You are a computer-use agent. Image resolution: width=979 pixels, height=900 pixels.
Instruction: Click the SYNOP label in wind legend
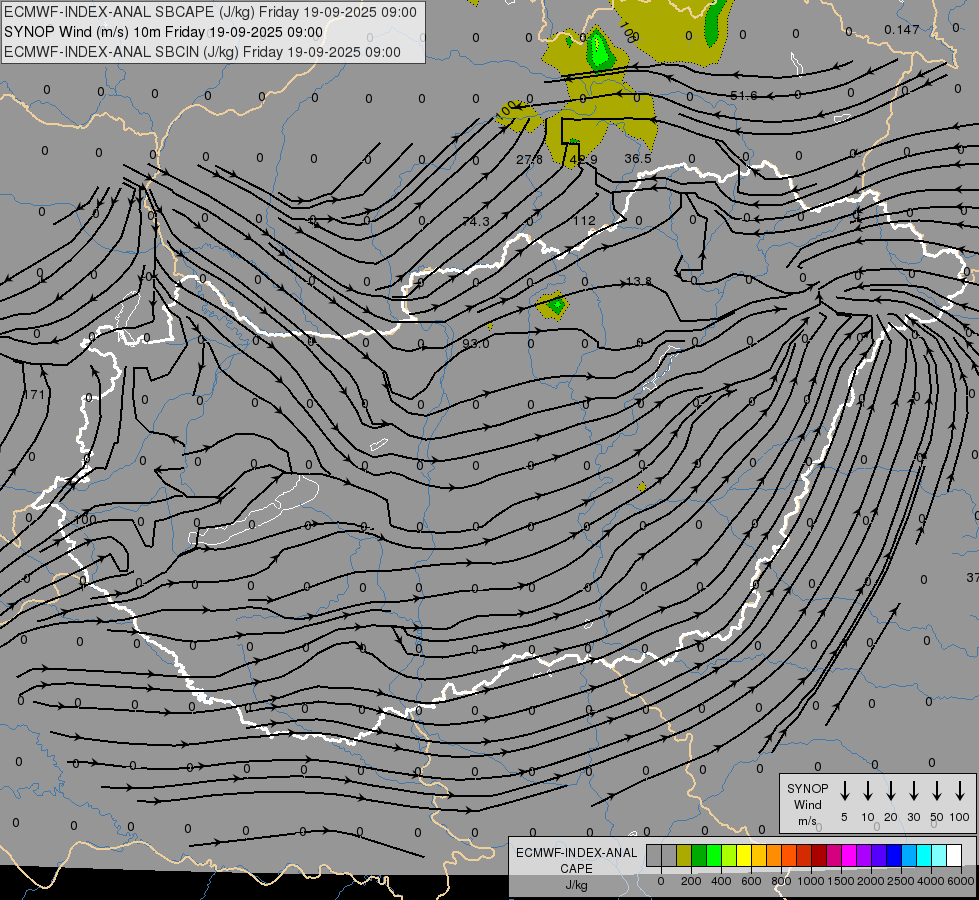pyautogui.click(x=807, y=788)
